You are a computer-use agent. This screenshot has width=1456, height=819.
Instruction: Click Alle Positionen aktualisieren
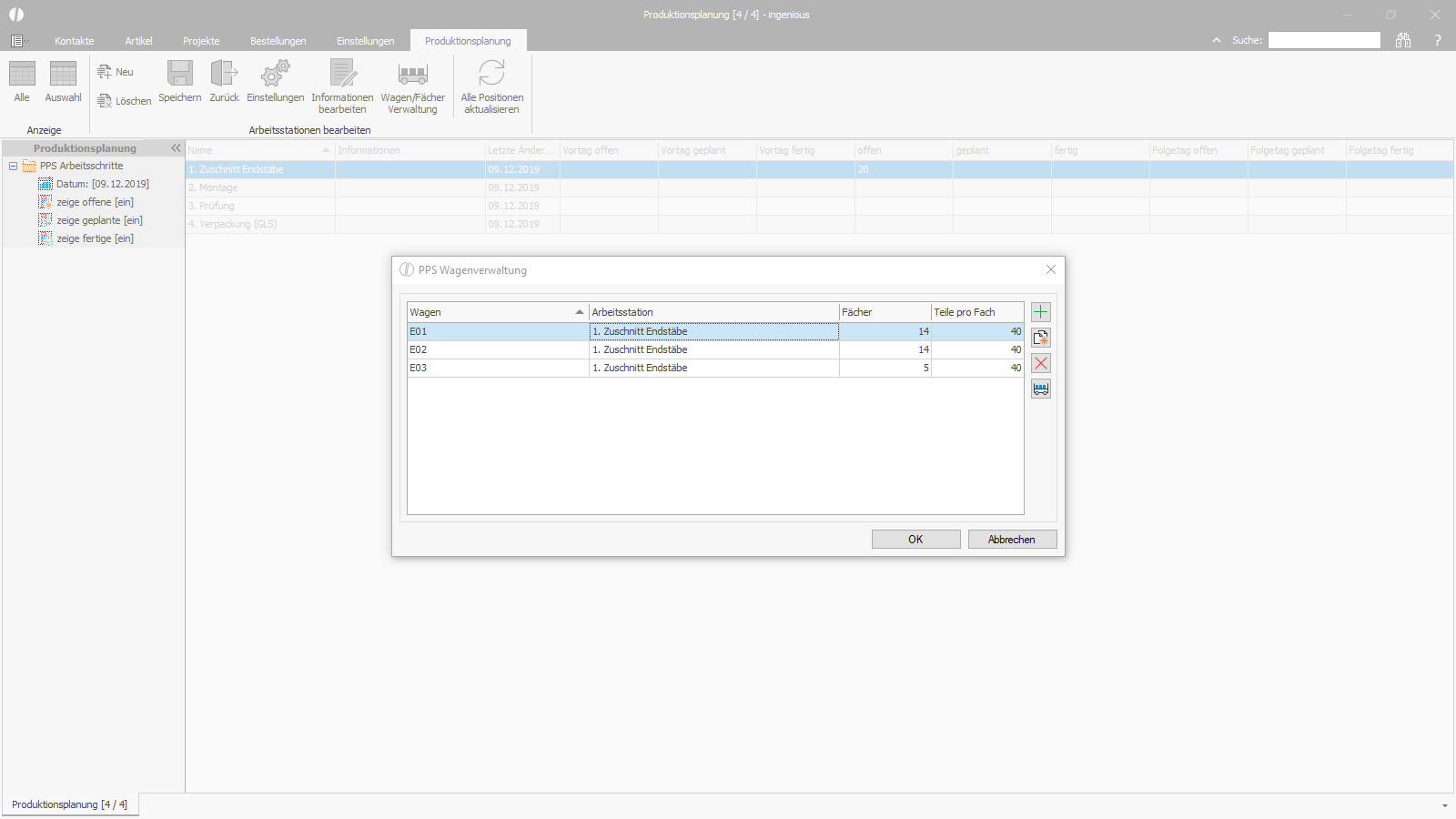pyautogui.click(x=492, y=86)
